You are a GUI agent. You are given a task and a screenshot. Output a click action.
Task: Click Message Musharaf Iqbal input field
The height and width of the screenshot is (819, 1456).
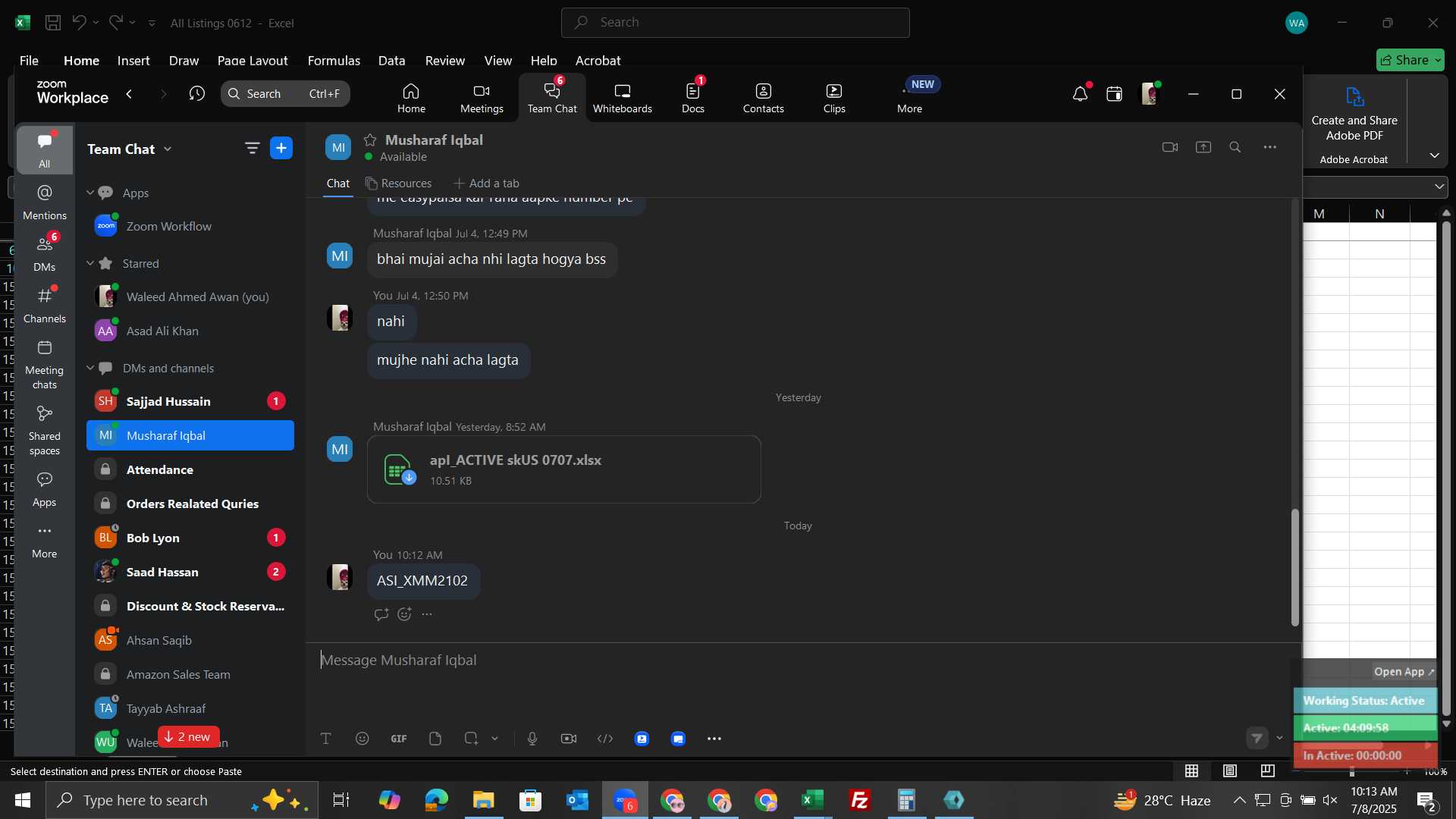[804, 661]
